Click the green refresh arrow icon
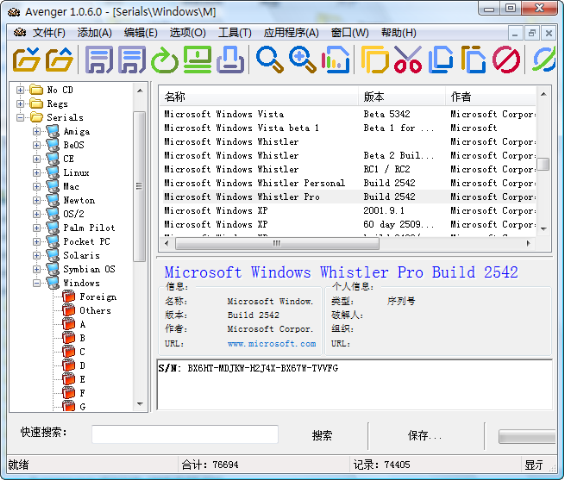The image size is (564, 480). [x=164, y=59]
